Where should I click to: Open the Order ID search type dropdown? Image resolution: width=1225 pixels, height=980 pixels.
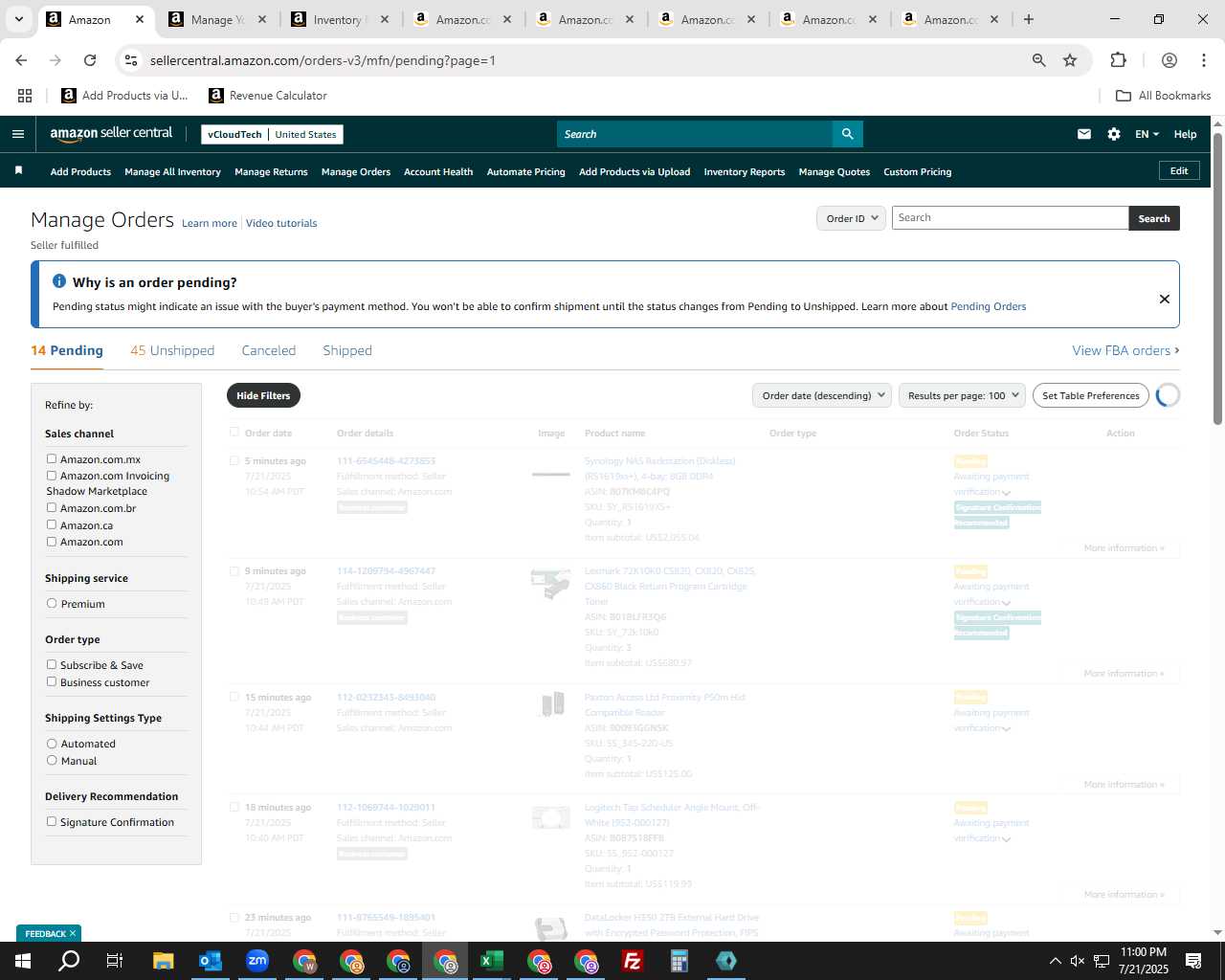pos(851,218)
